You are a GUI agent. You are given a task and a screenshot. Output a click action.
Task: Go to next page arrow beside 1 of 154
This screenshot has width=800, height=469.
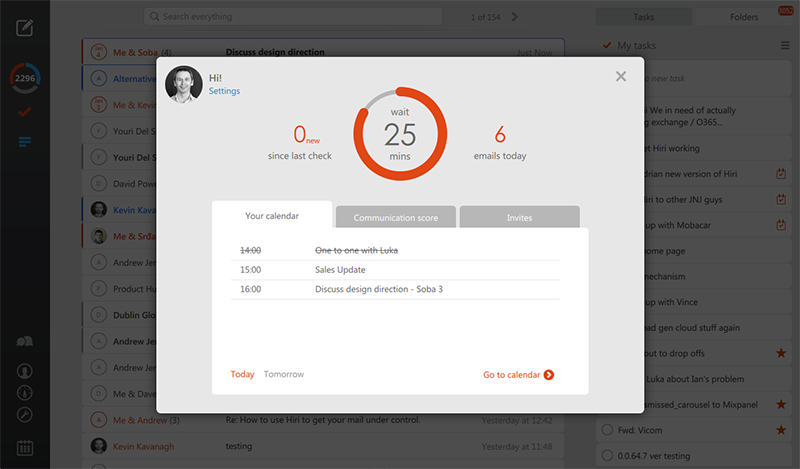pyautogui.click(x=515, y=17)
